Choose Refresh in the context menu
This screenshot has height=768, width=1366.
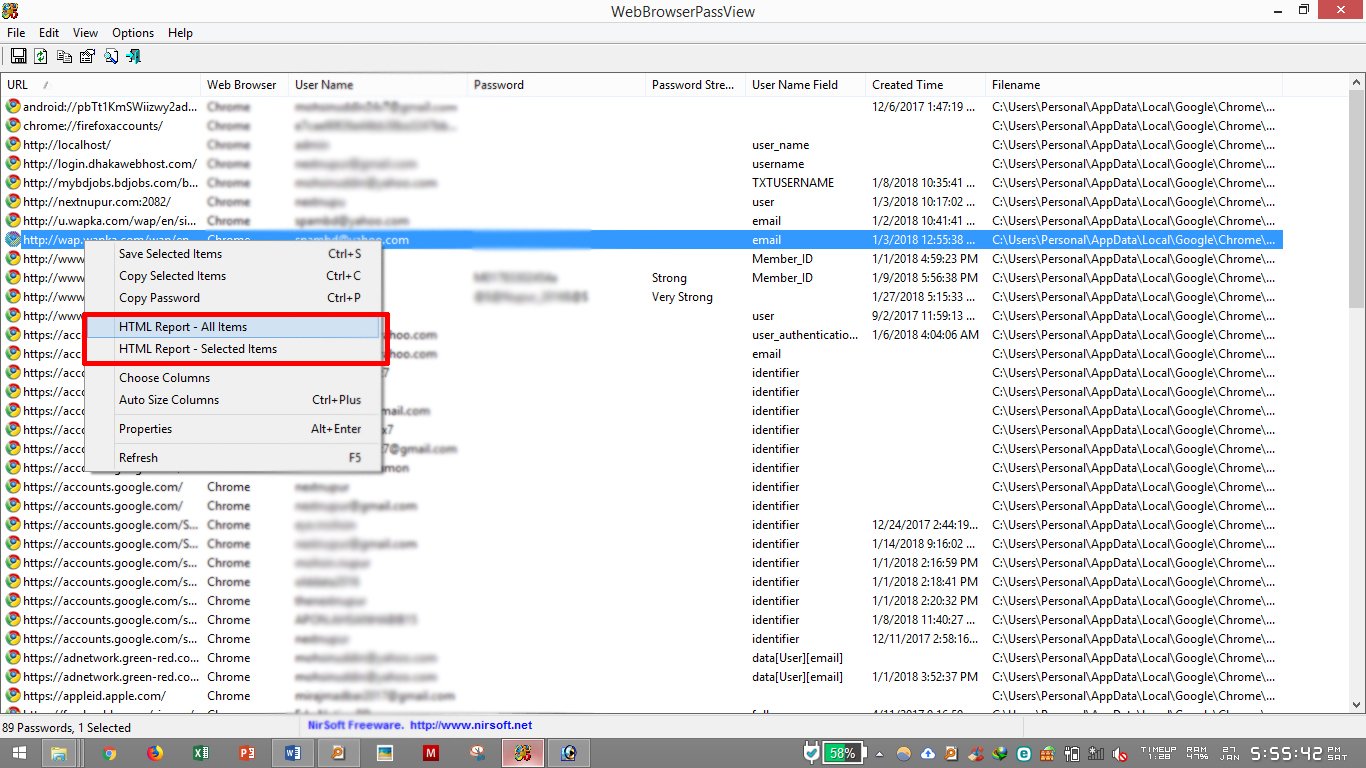click(x=233, y=458)
